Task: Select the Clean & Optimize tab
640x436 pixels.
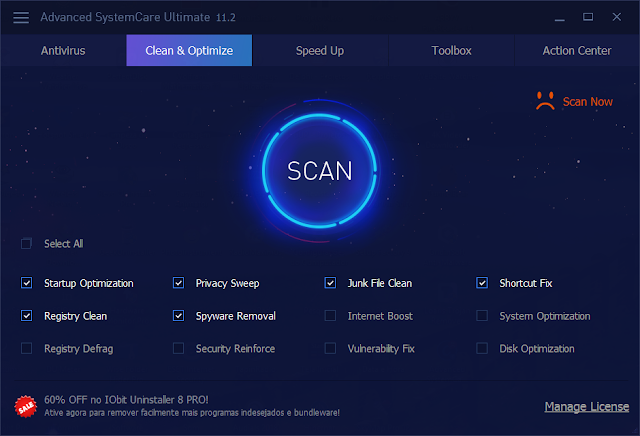Action: pyautogui.click(x=189, y=51)
